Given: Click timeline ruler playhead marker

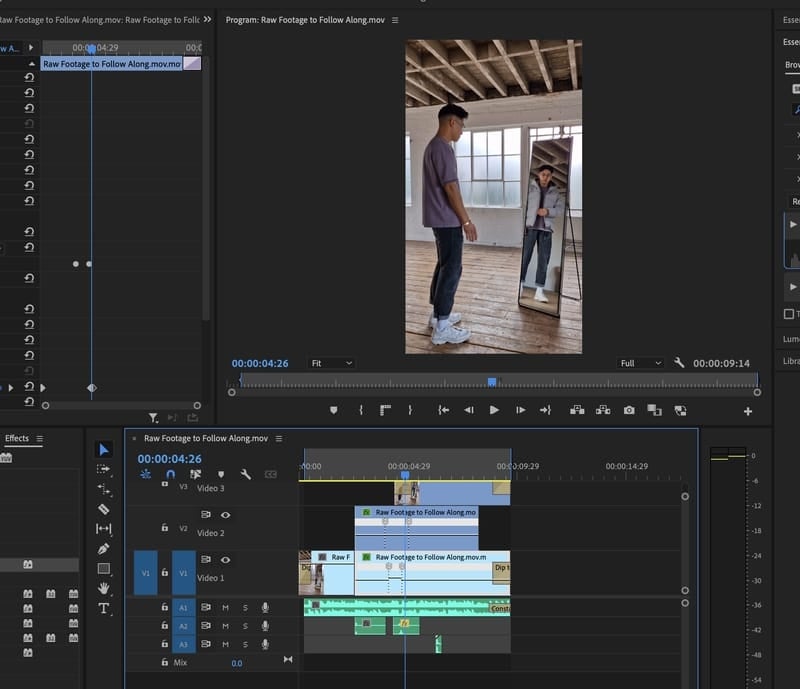Looking at the screenshot, I should (x=405, y=475).
